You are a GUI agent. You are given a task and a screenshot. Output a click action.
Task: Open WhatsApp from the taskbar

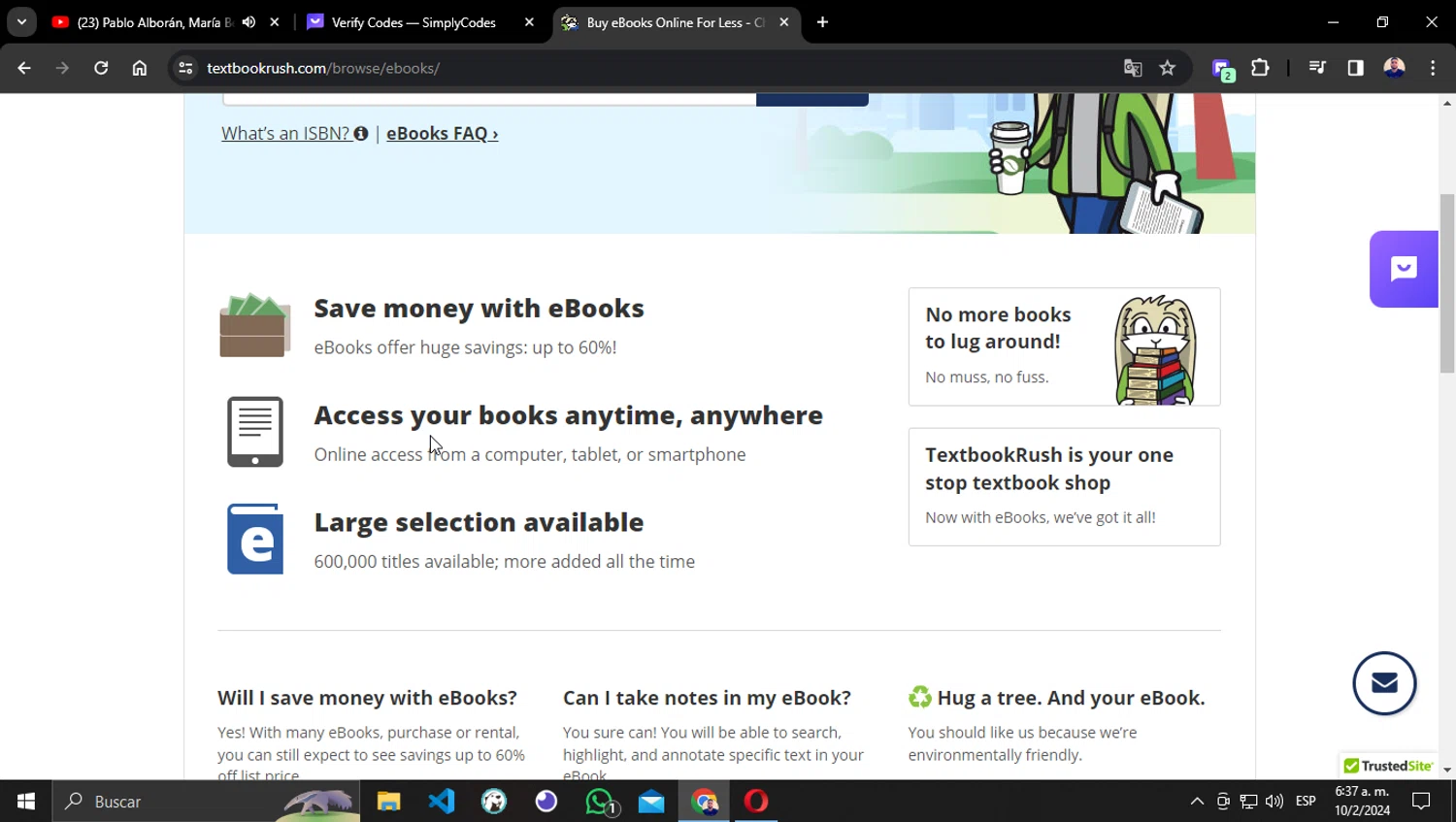pyautogui.click(x=600, y=802)
